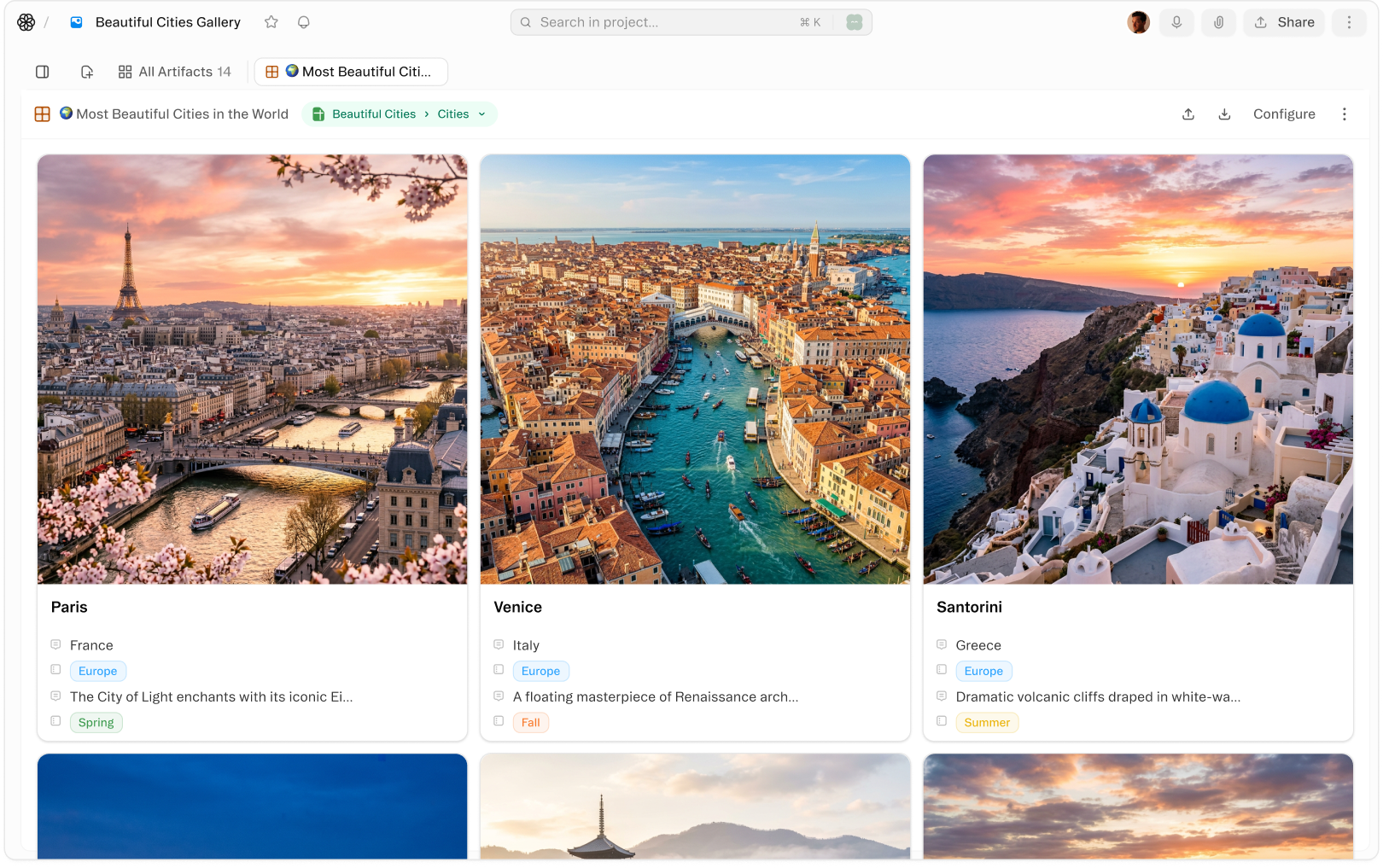Click the Share button
Viewport: 1383px width, 868px height.
tap(1284, 22)
